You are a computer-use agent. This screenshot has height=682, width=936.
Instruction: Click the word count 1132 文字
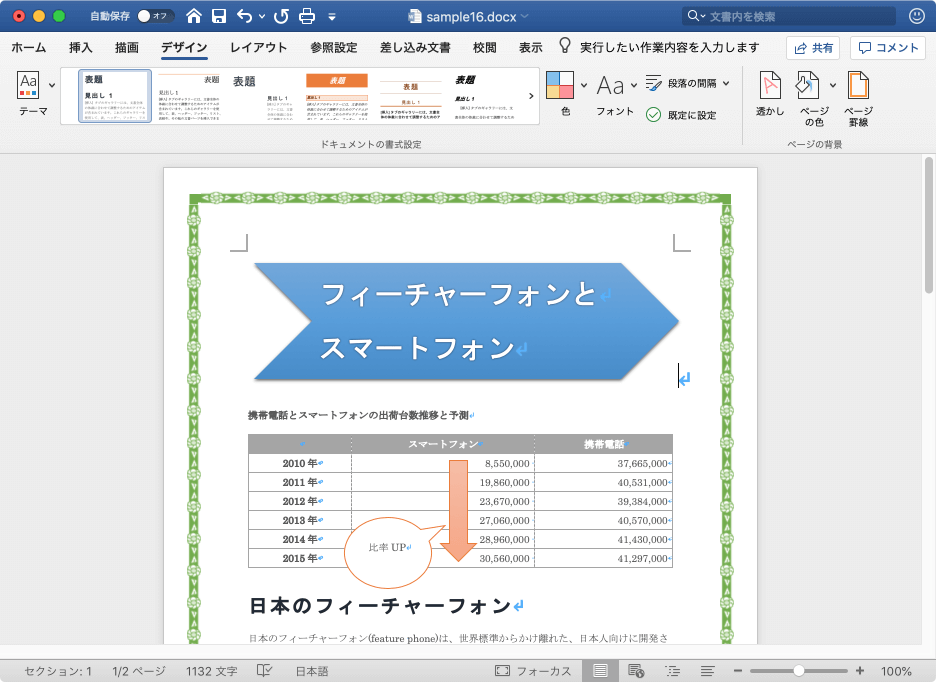coord(211,671)
